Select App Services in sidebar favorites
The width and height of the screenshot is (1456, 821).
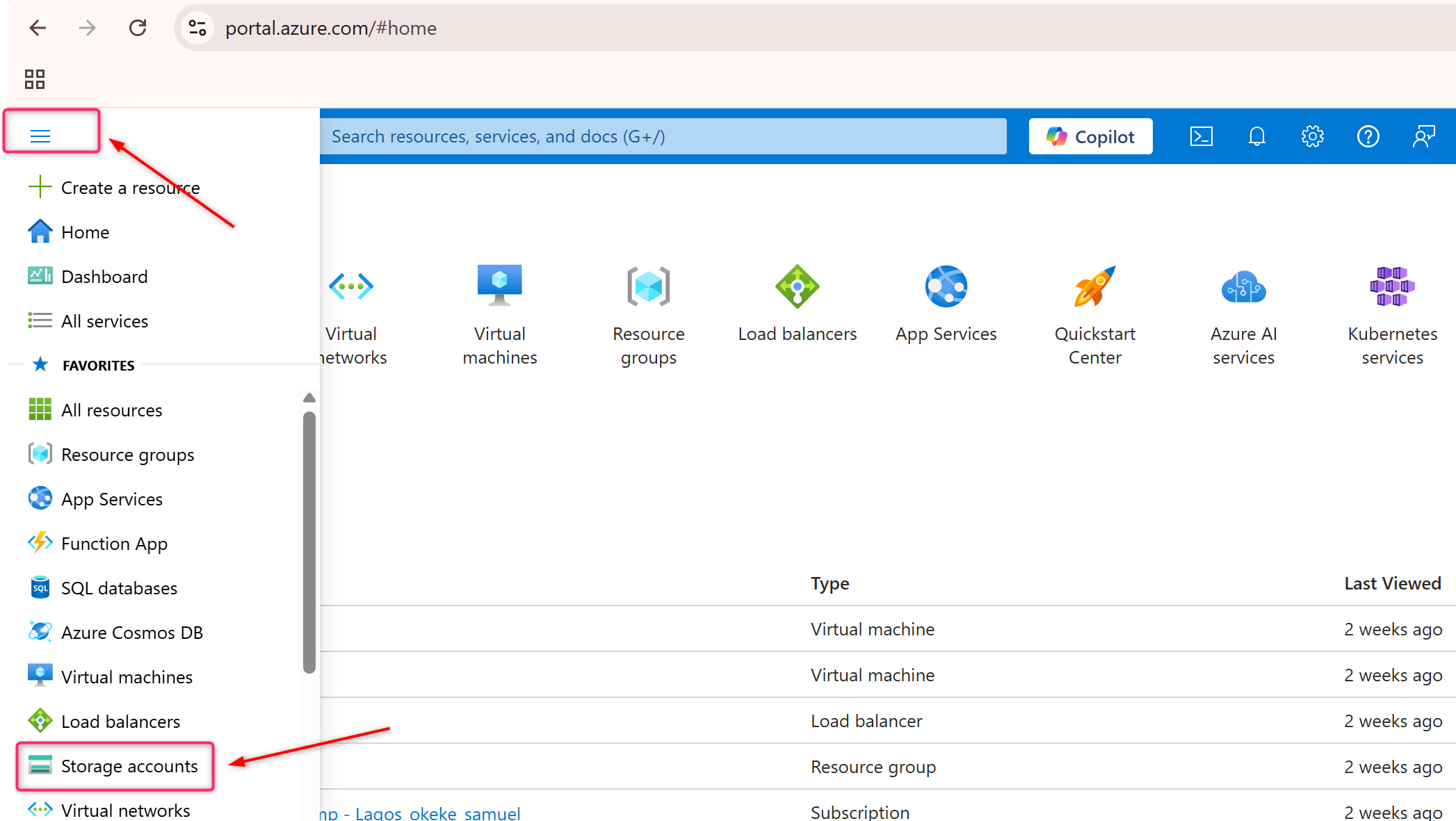click(x=95, y=499)
